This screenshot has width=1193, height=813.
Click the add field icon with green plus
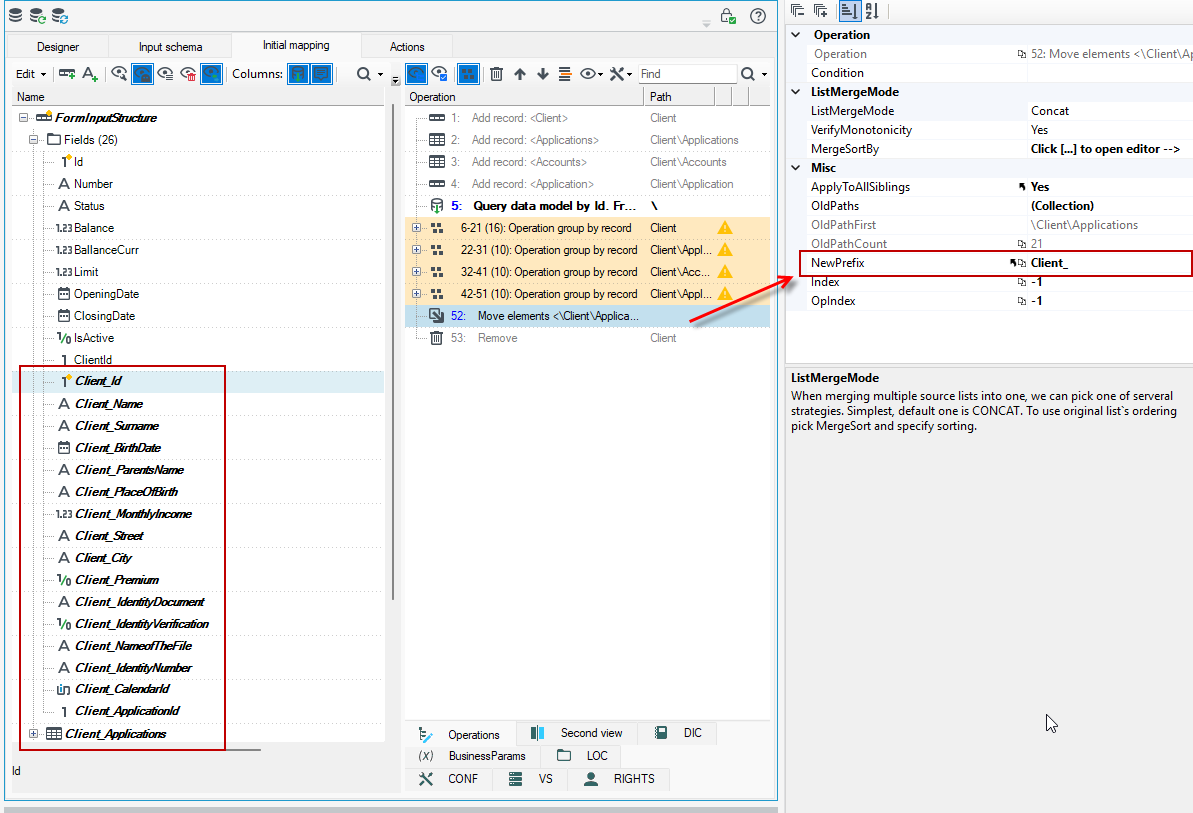tap(67, 74)
